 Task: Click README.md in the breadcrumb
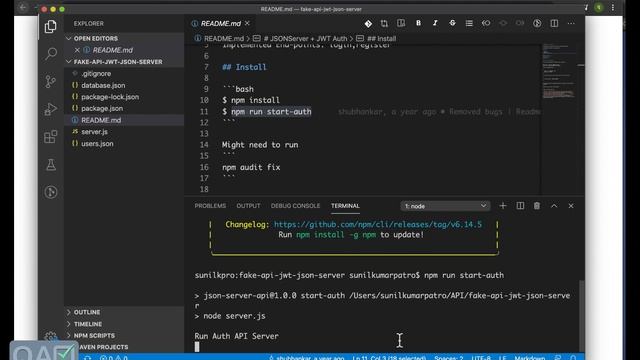[x=224, y=38]
